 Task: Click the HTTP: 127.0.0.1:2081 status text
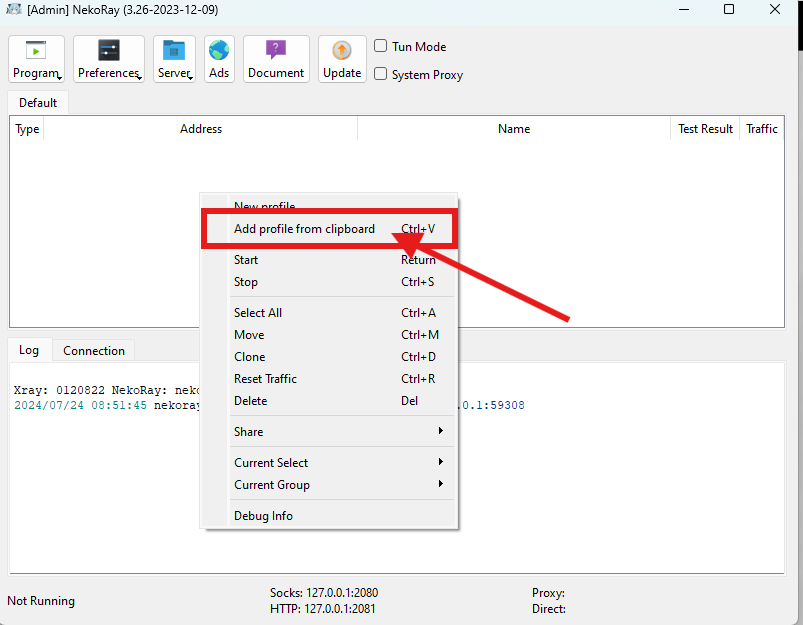click(x=323, y=609)
